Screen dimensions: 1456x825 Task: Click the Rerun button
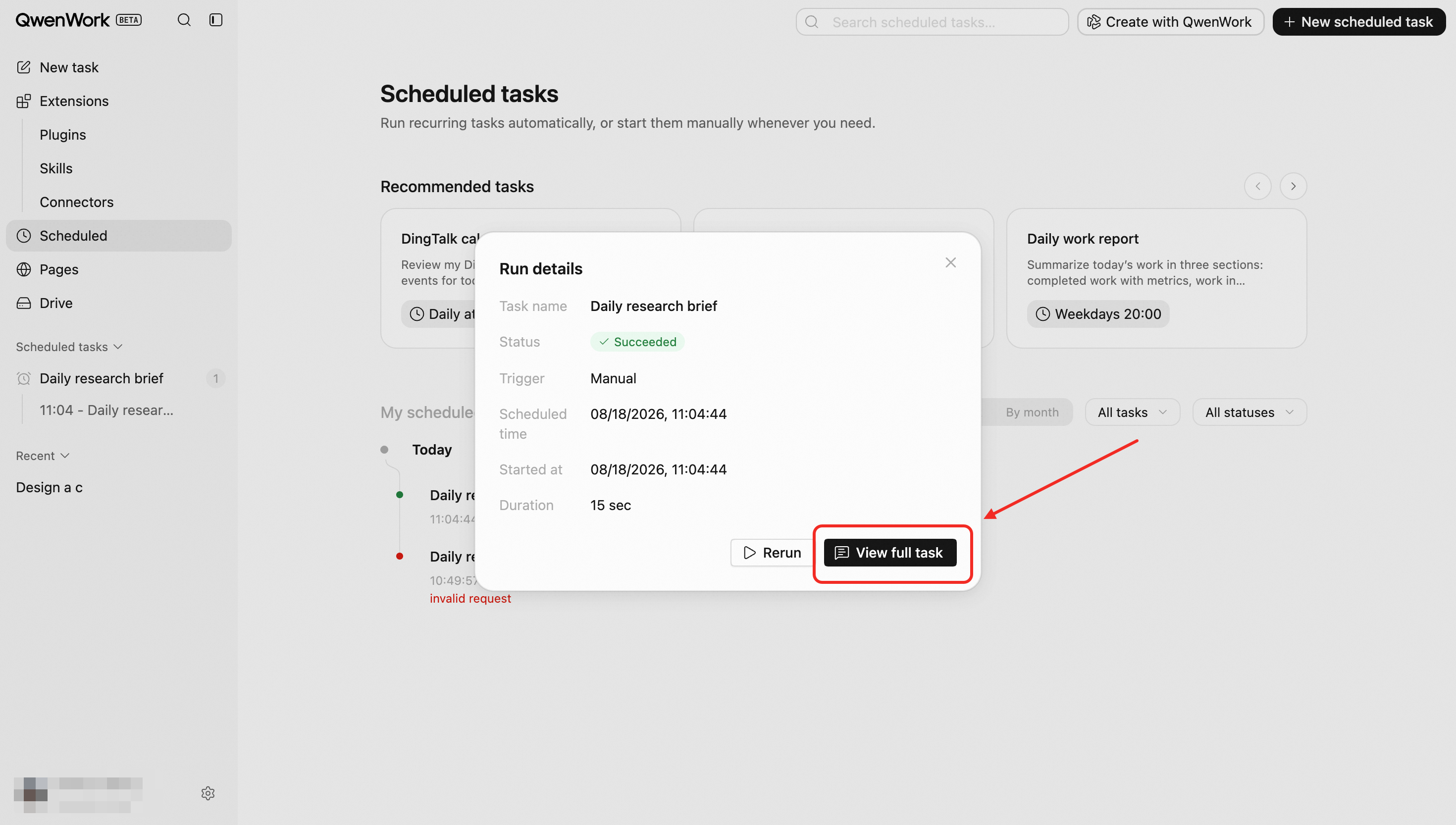tap(772, 553)
